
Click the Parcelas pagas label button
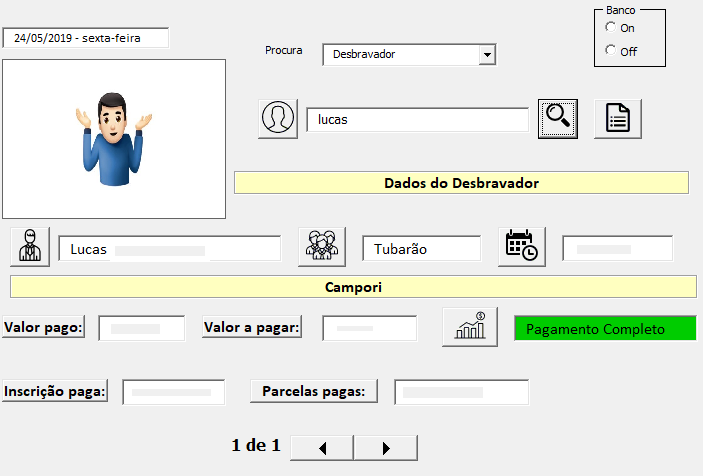tap(314, 391)
